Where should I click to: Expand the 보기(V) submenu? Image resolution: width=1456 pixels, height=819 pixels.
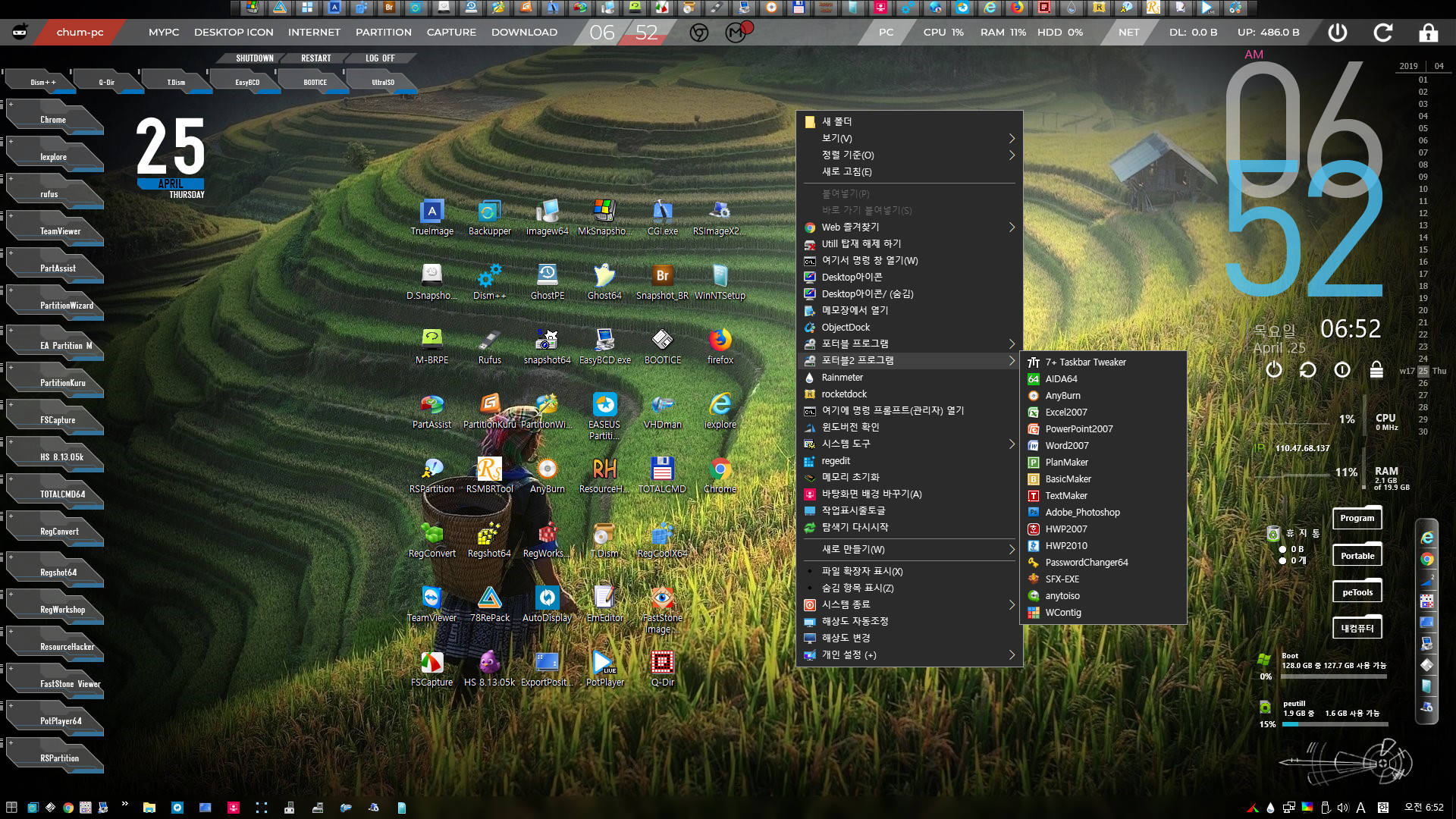coord(909,138)
